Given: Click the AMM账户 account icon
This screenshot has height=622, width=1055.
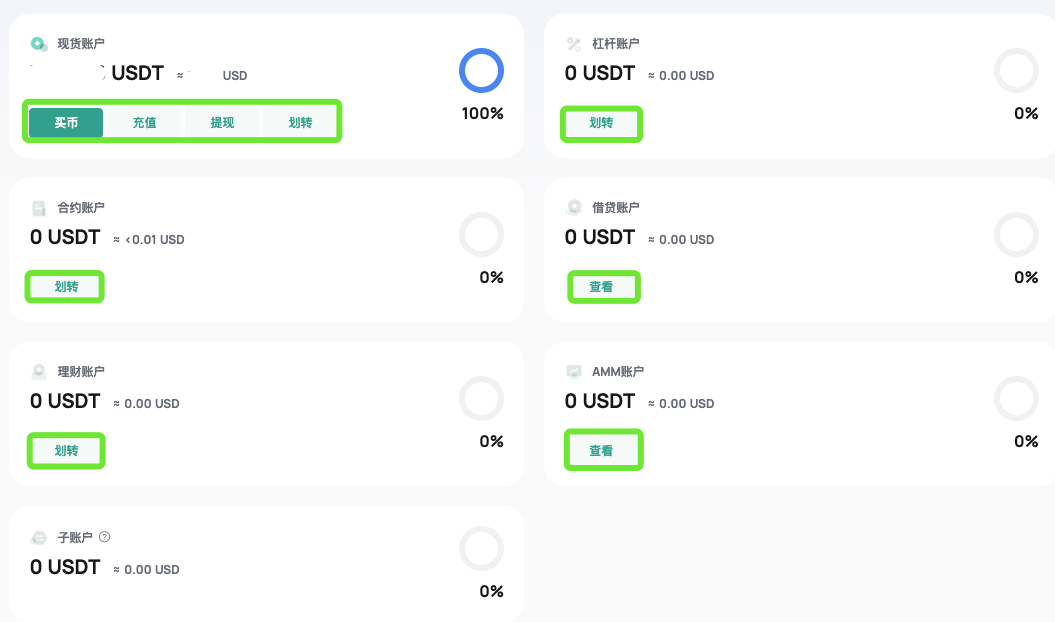Looking at the screenshot, I should (574, 372).
